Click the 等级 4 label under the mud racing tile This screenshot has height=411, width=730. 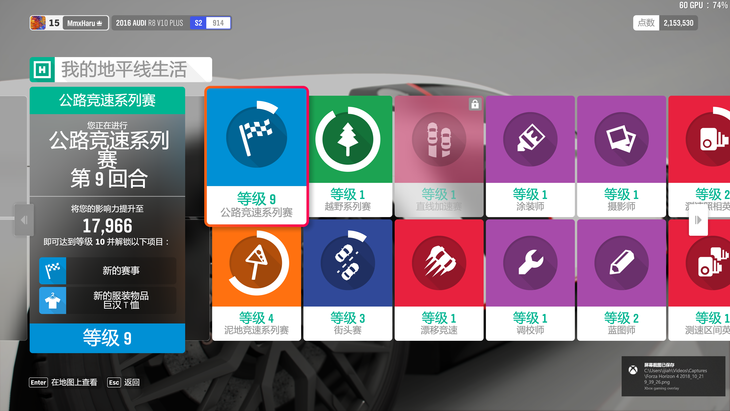pyautogui.click(x=257, y=318)
